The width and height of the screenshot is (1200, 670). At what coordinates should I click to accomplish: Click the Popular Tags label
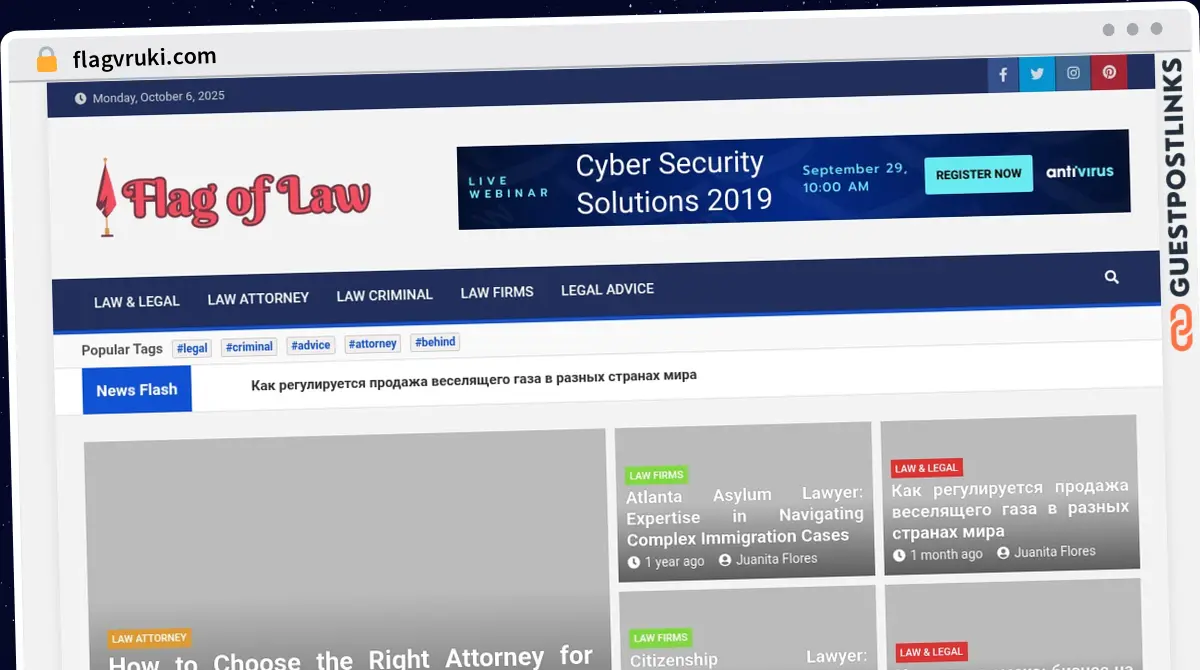point(122,350)
